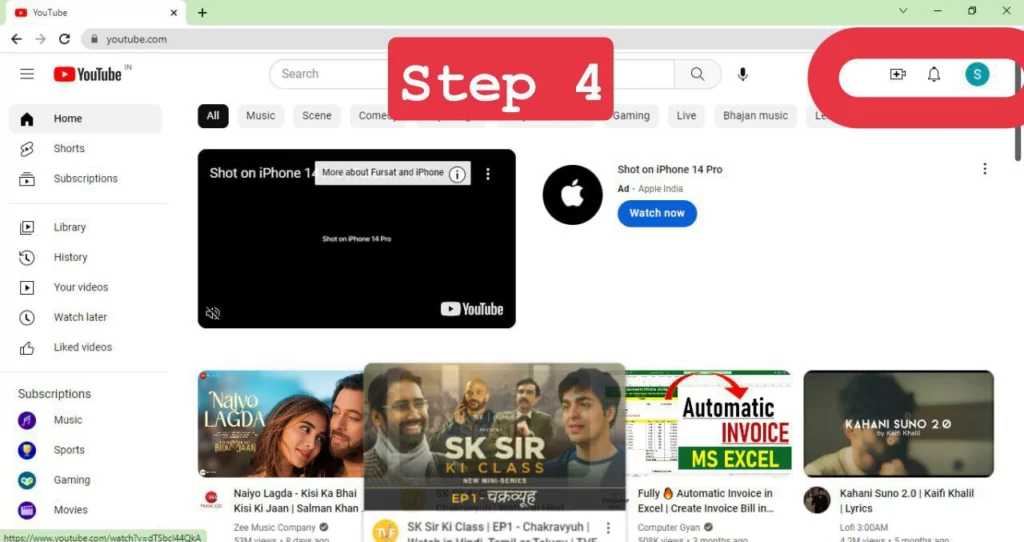Screen dimensions: 1024x542
Task: Open the hamburger guide menu
Action: pyautogui.click(x=27, y=74)
